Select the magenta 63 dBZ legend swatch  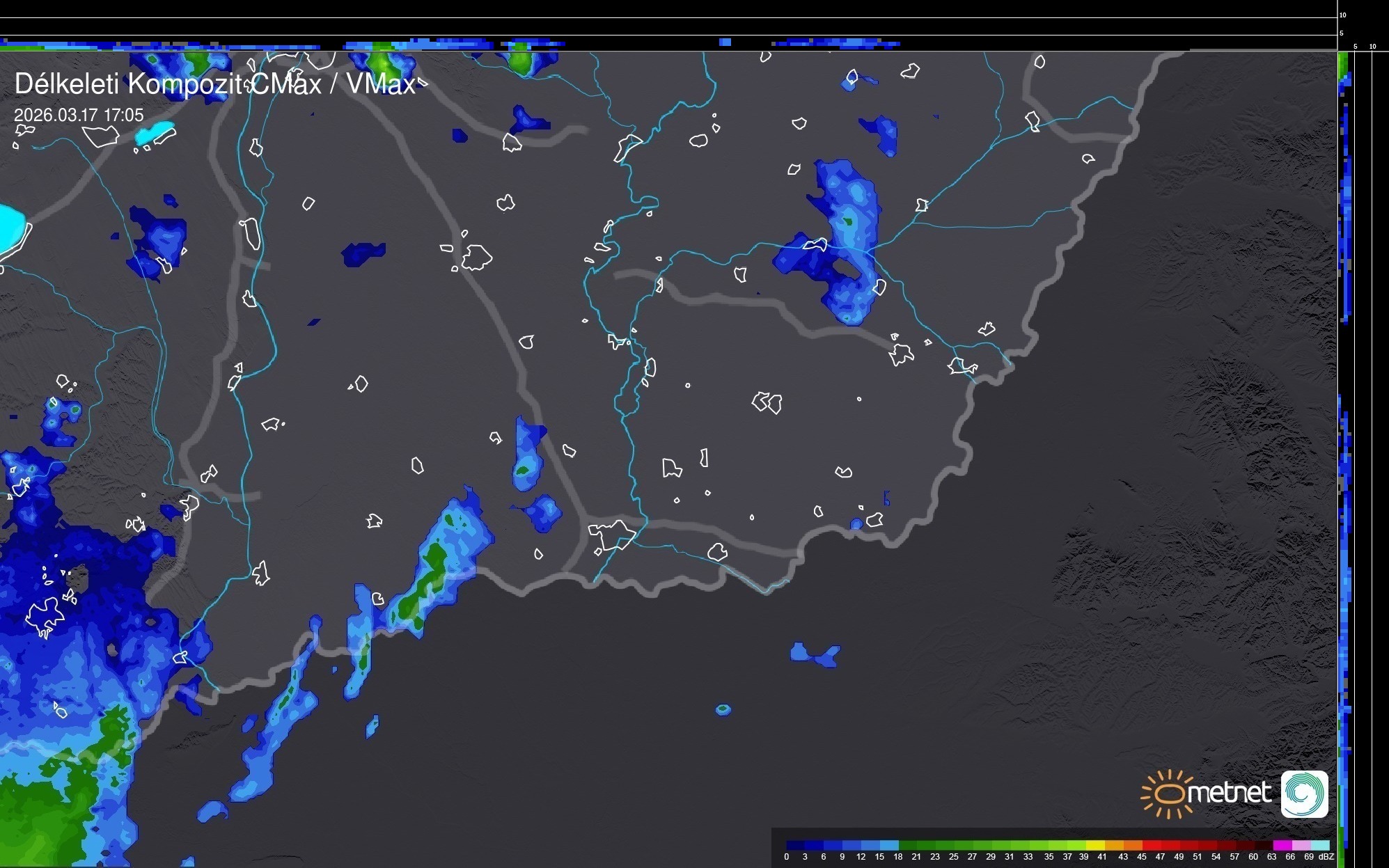(1282, 845)
